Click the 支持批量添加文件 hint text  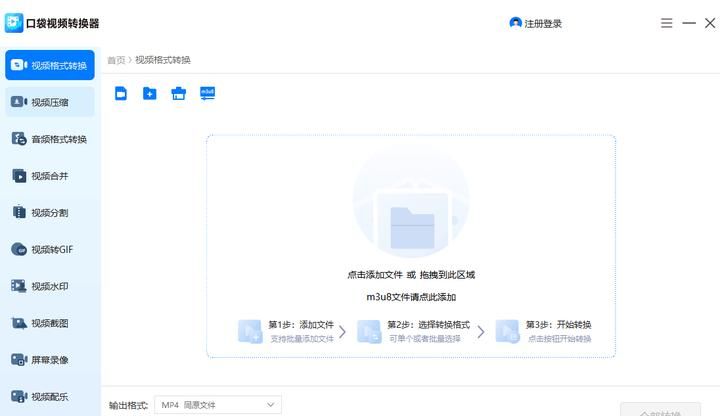coord(302,339)
